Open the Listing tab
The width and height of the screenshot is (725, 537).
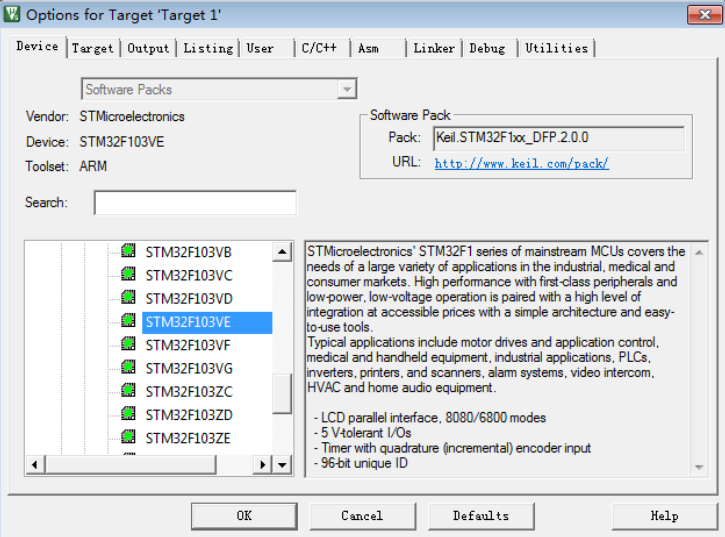pos(208,48)
